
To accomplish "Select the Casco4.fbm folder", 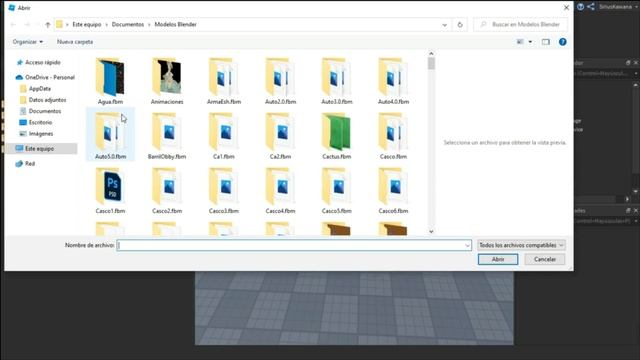I will pyautogui.click(x=280, y=190).
